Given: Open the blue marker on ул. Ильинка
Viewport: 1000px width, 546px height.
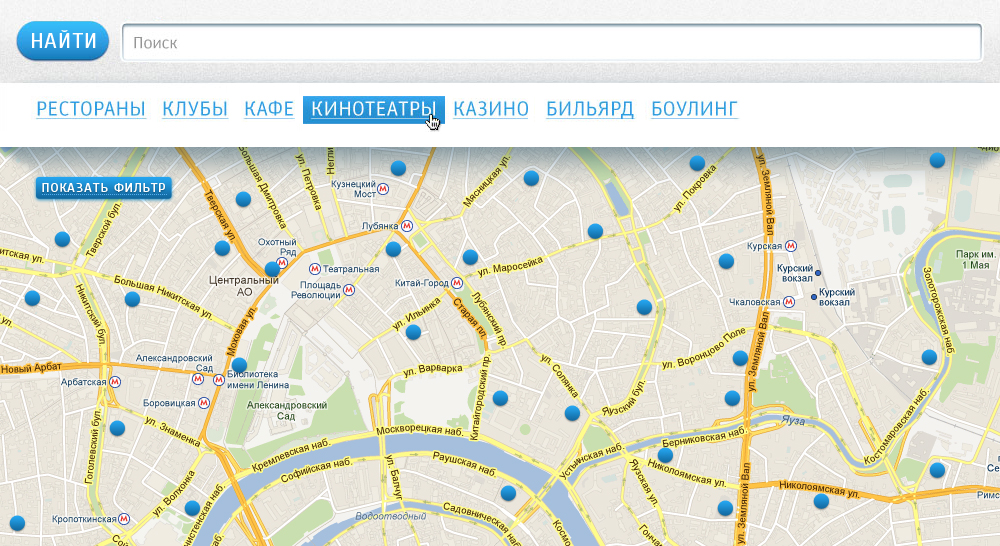Looking at the screenshot, I should pos(413,332).
